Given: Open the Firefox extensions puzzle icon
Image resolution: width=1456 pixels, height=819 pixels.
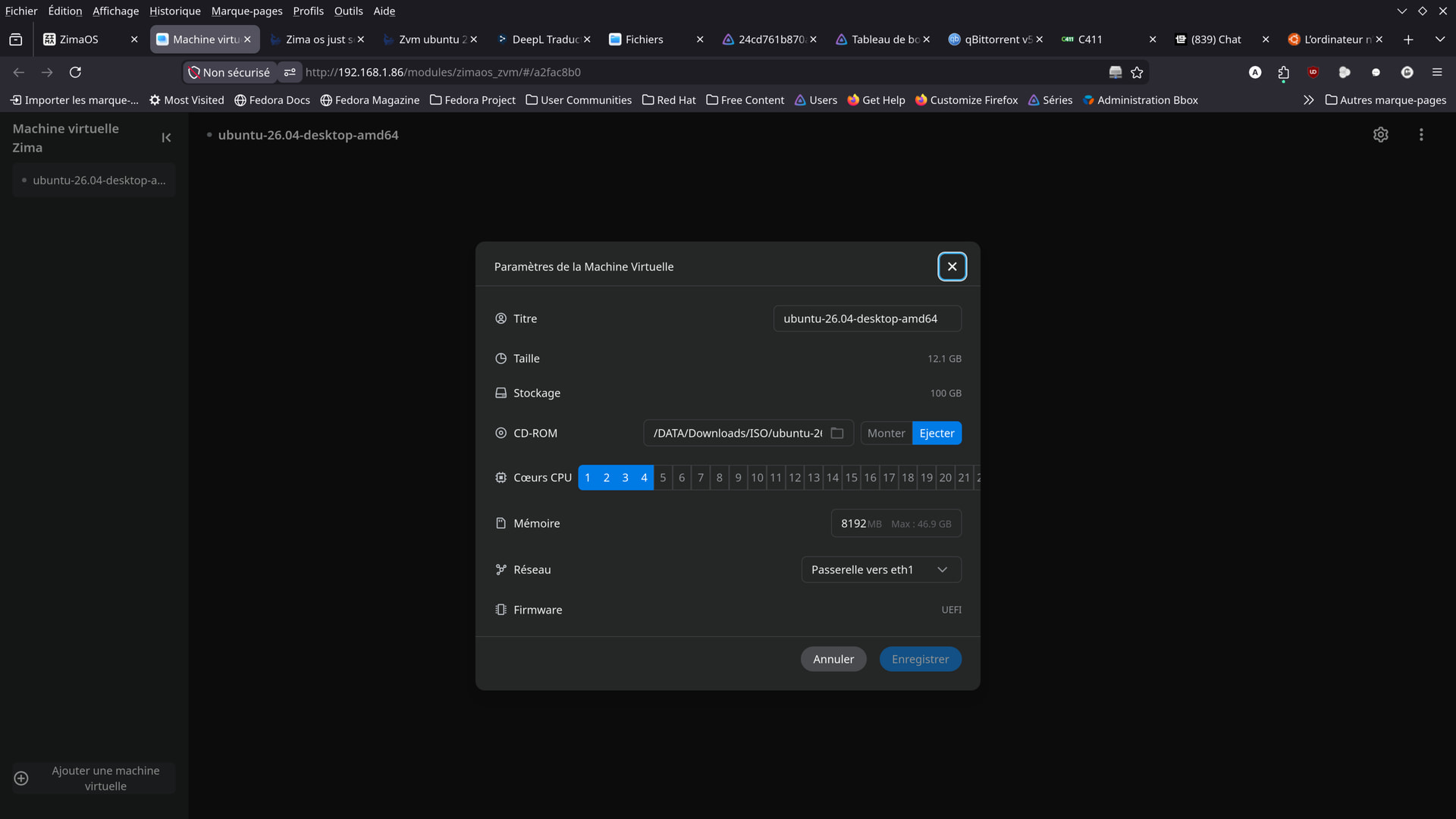Looking at the screenshot, I should (x=1283, y=72).
